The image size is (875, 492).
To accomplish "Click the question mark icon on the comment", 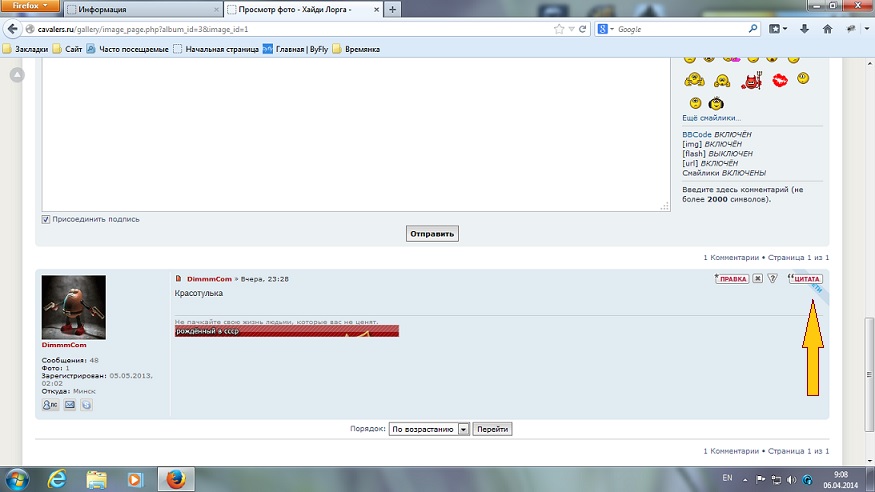I will click(772, 279).
